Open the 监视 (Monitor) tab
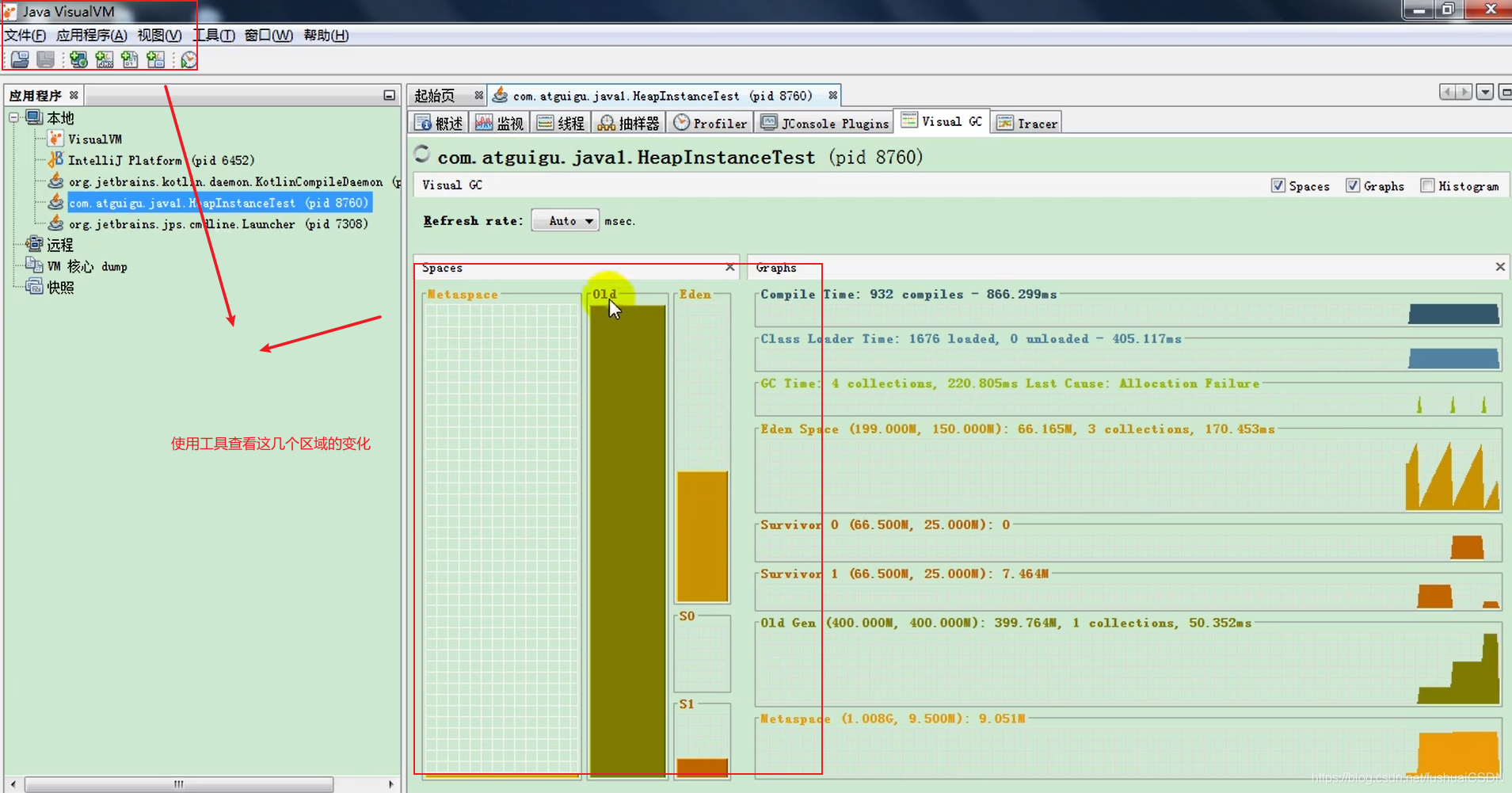This screenshot has width=1512, height=793. click(x=500, y=123)
